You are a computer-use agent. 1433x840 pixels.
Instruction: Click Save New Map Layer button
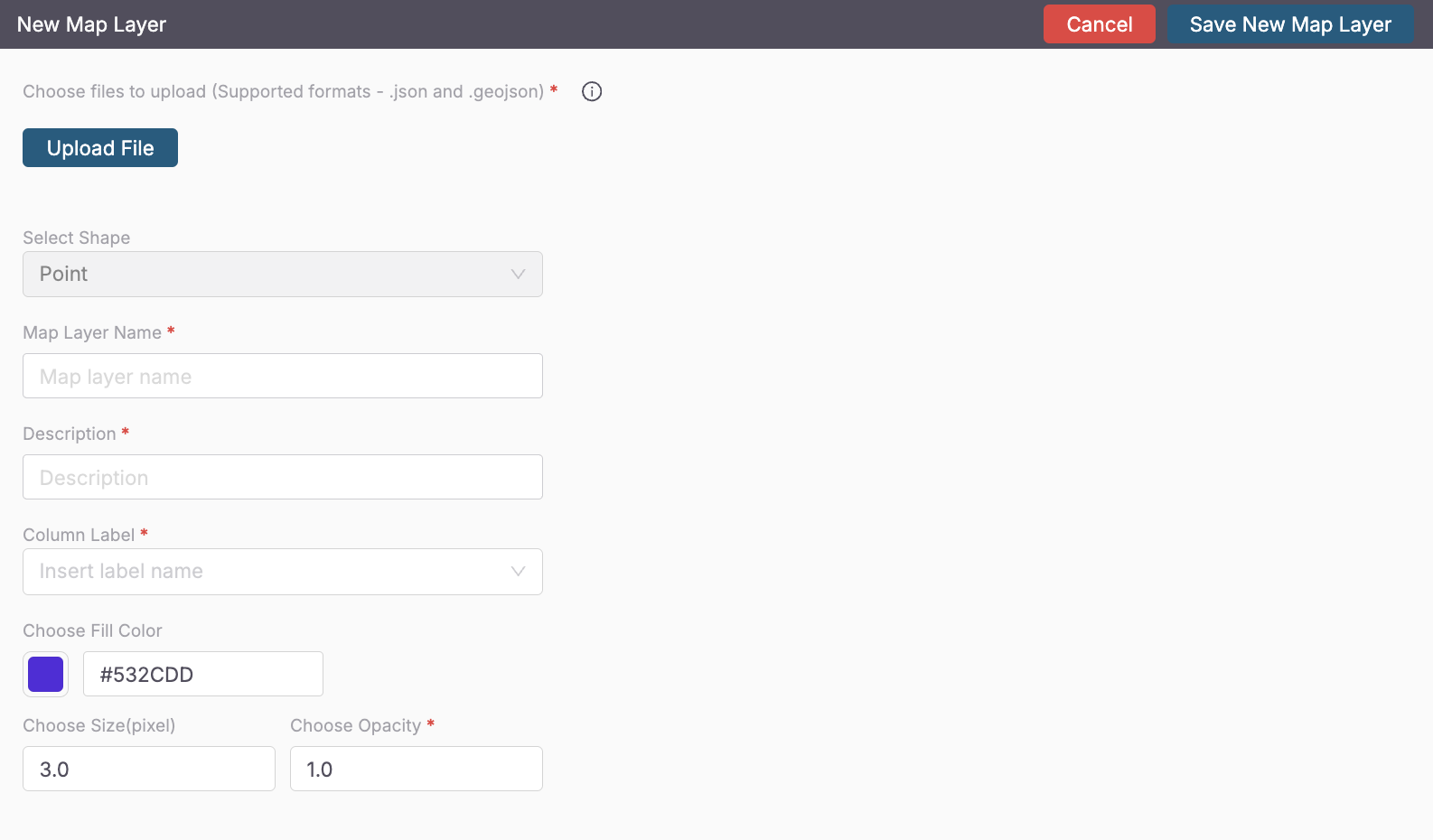tap(1289, 24)
